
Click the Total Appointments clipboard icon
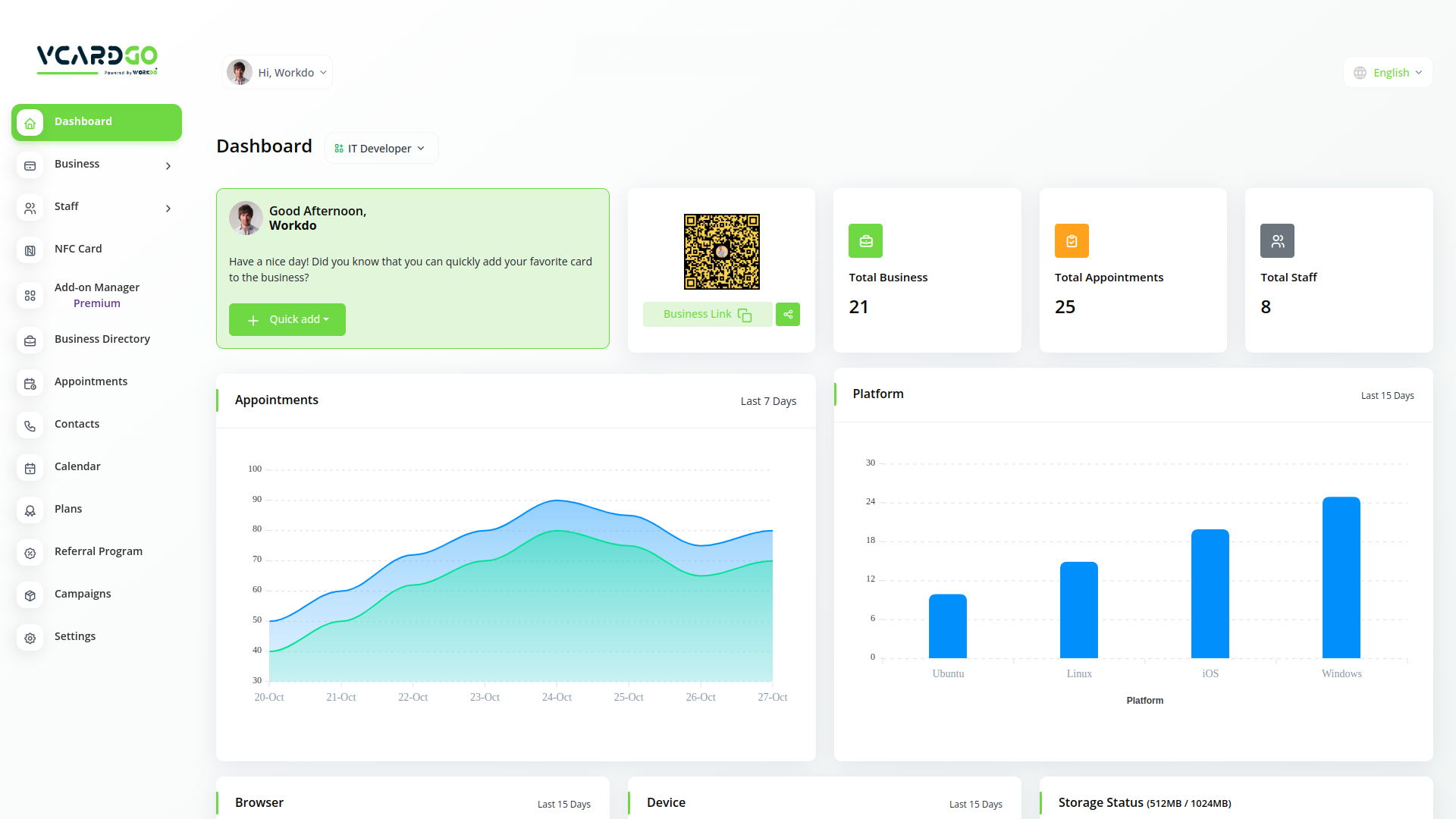[1072, 241]
